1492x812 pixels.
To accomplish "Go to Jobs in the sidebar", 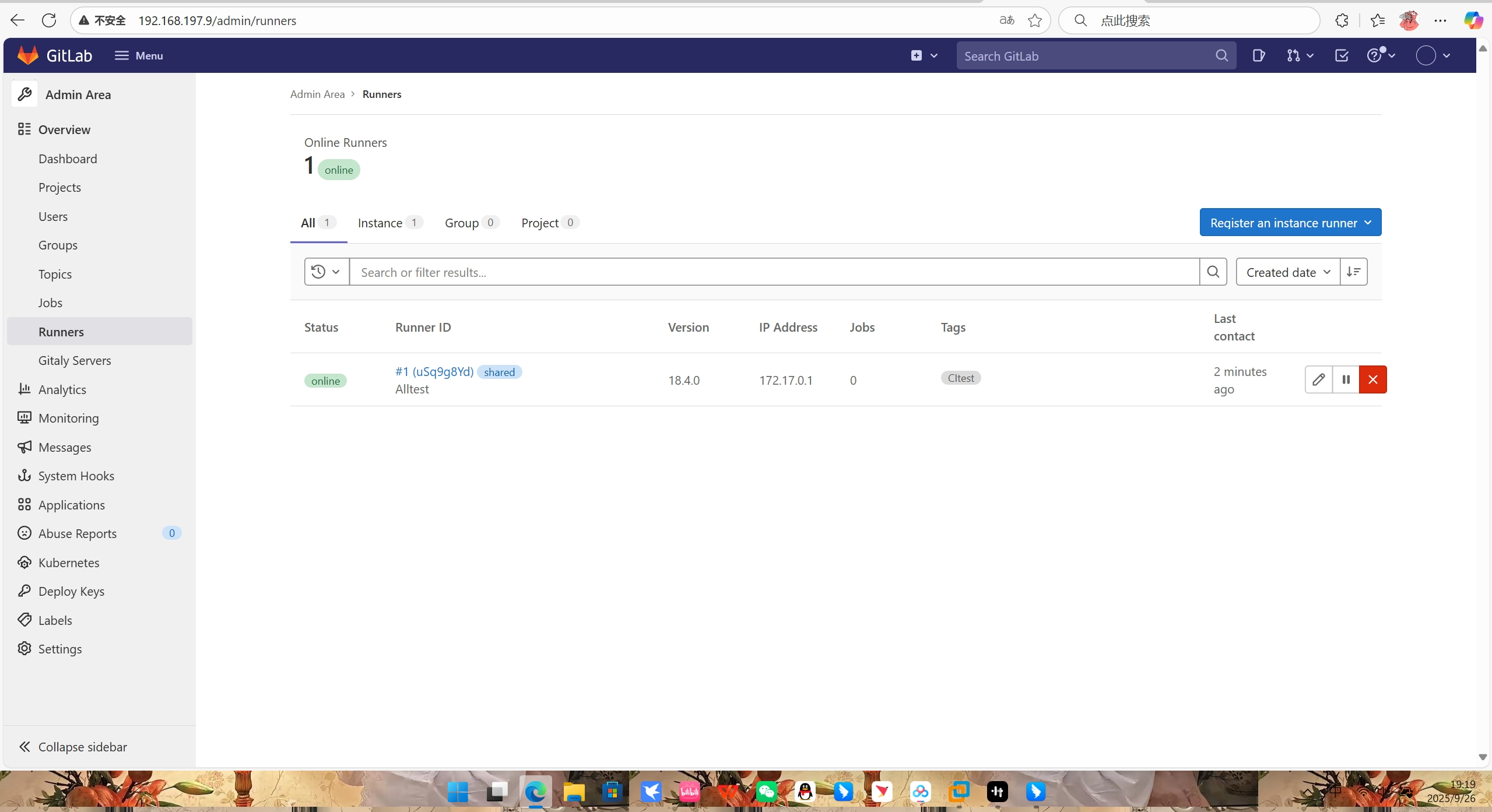I will click(50, 303).
